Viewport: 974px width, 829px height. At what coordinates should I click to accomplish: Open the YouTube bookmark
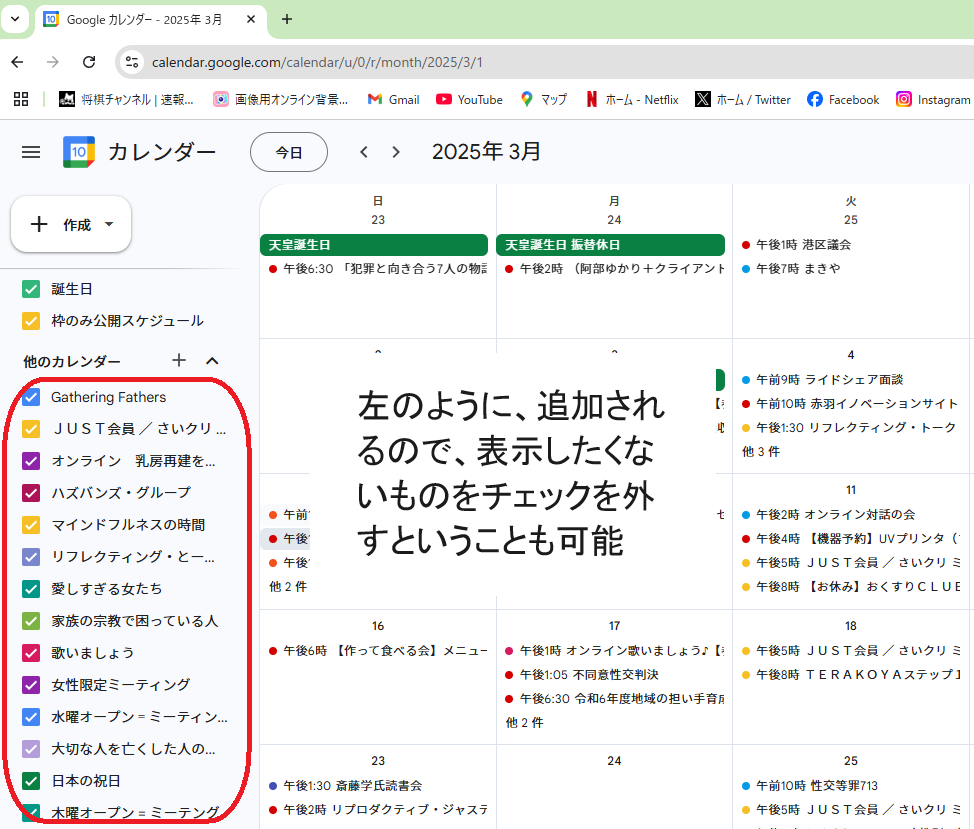469,99
